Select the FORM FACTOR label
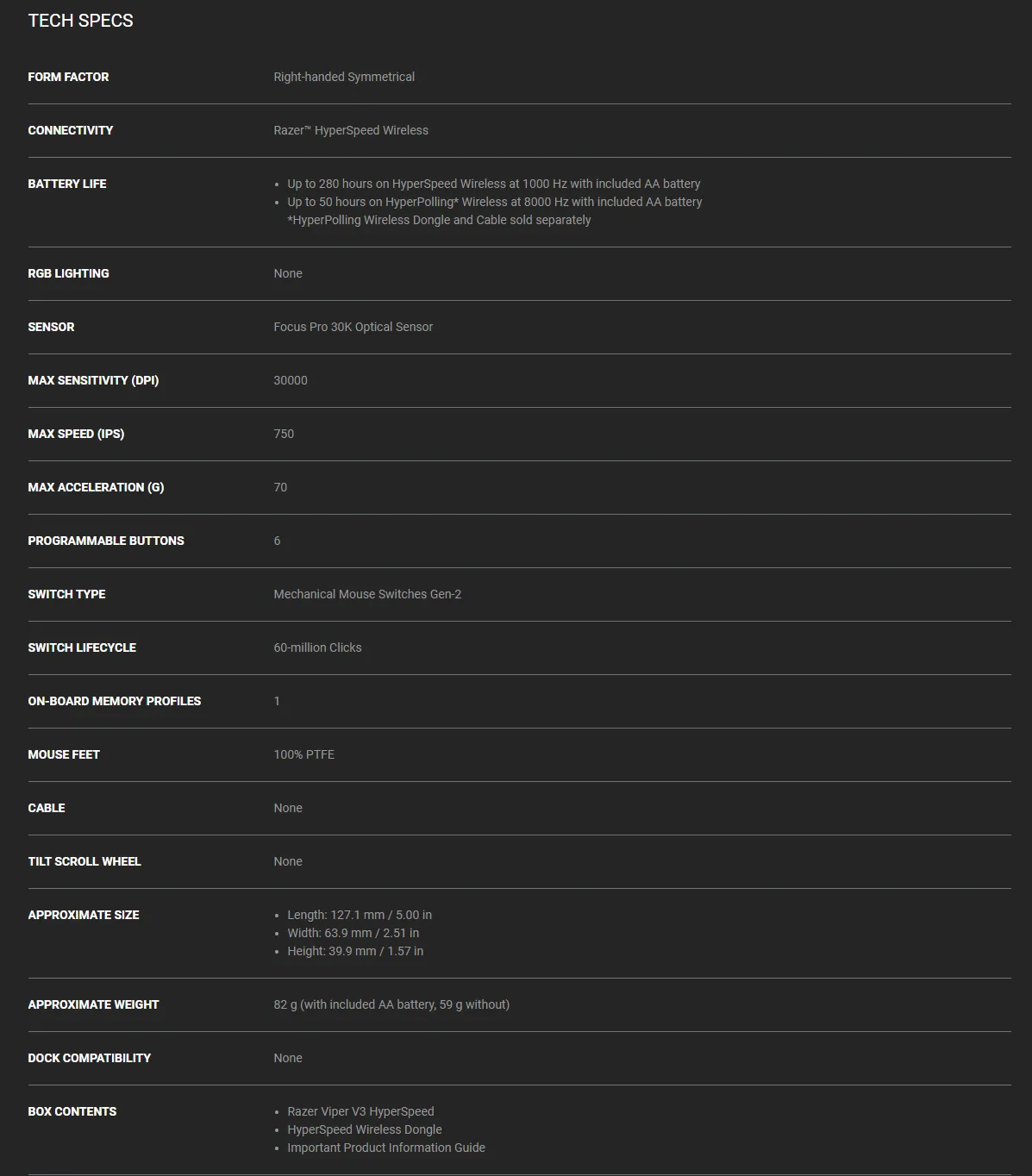This screenshot has height=1176, width=1032. pyautogui.click(x=68, y=77)
